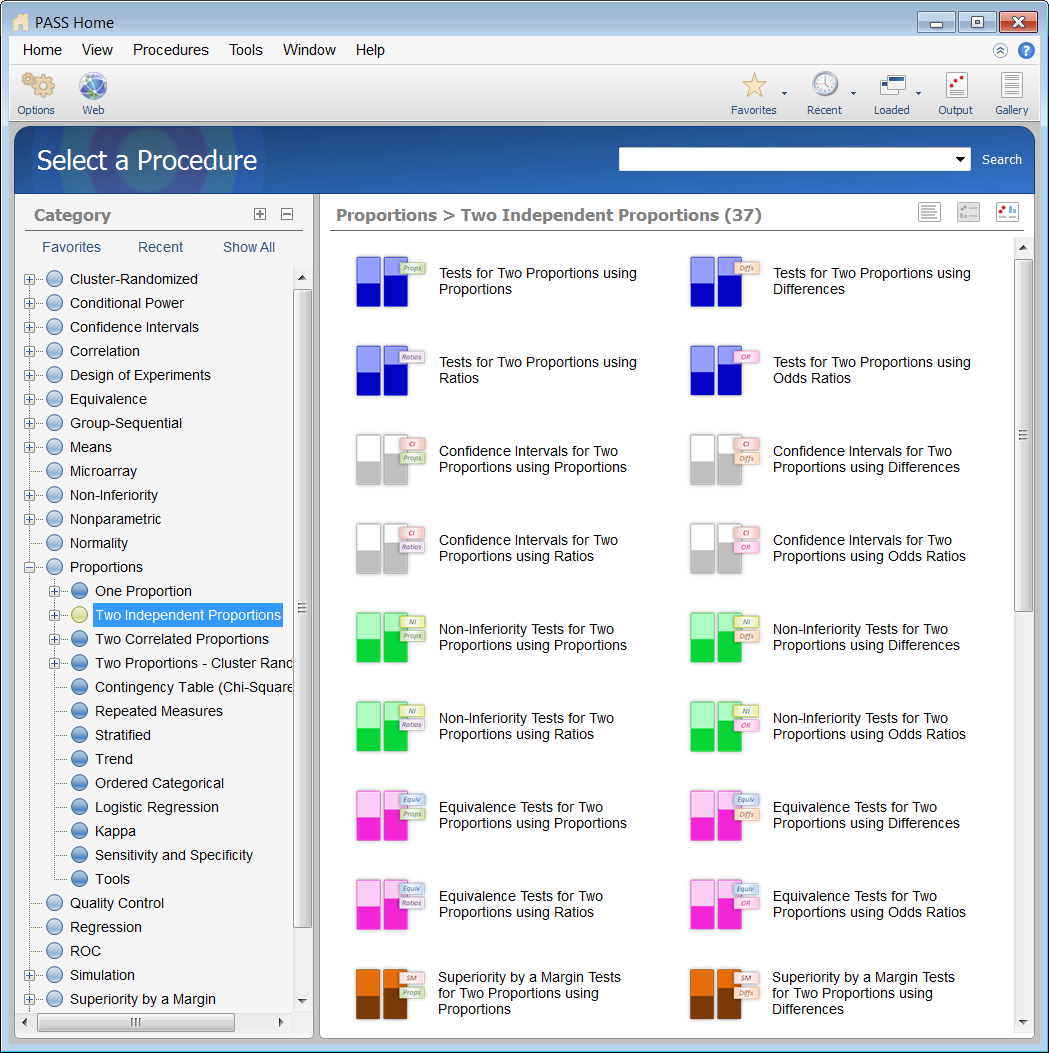The width and height of the screenshot is (1049, 1053).
Task: Open Equivalence Tests using Proportions pink icon
Action: coord(390,815)
